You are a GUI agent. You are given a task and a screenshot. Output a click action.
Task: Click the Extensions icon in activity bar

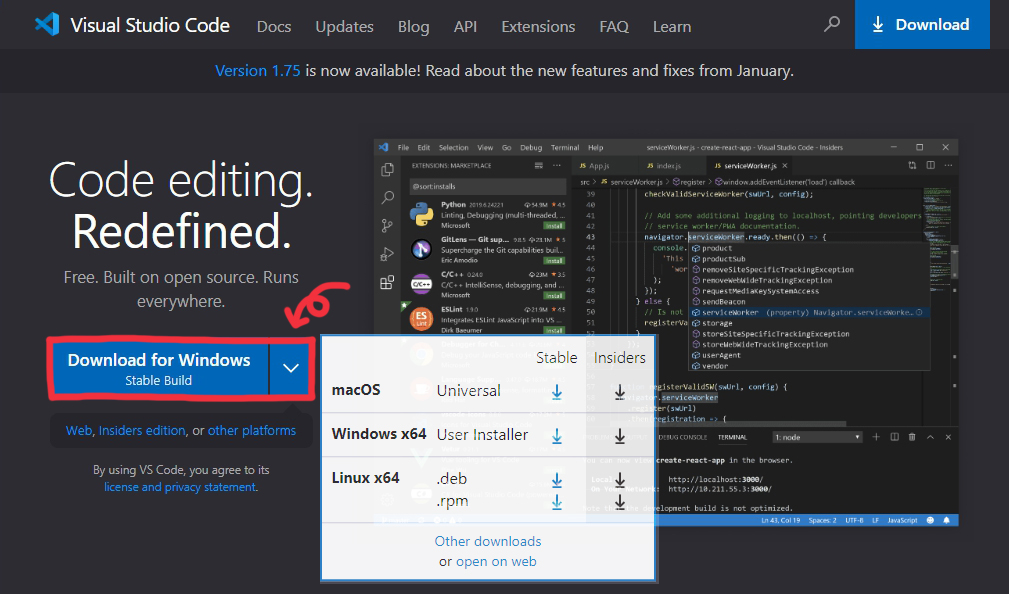click(x=387, y=283)
